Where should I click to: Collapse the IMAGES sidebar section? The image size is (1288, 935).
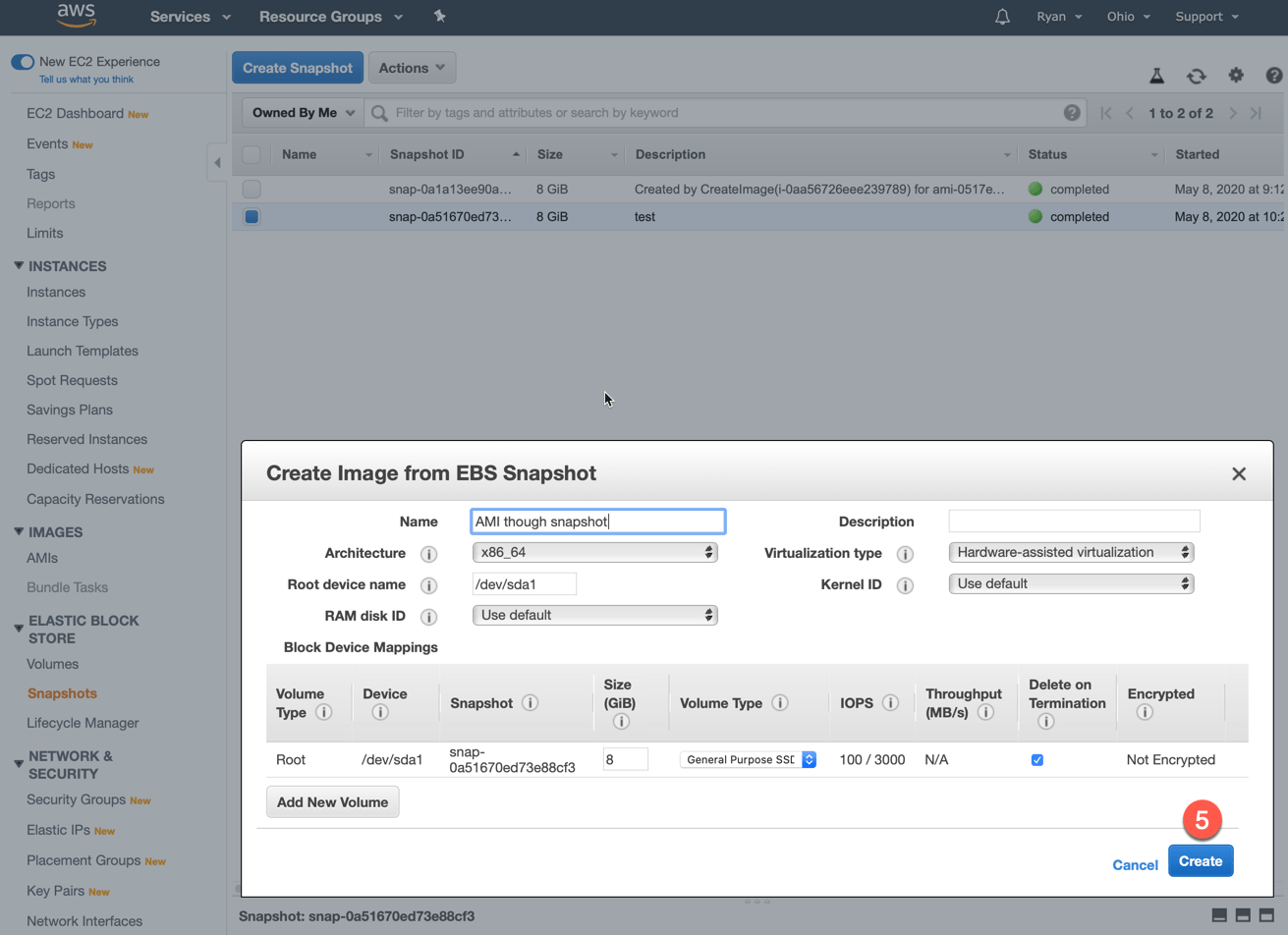(x=19, y=532)
